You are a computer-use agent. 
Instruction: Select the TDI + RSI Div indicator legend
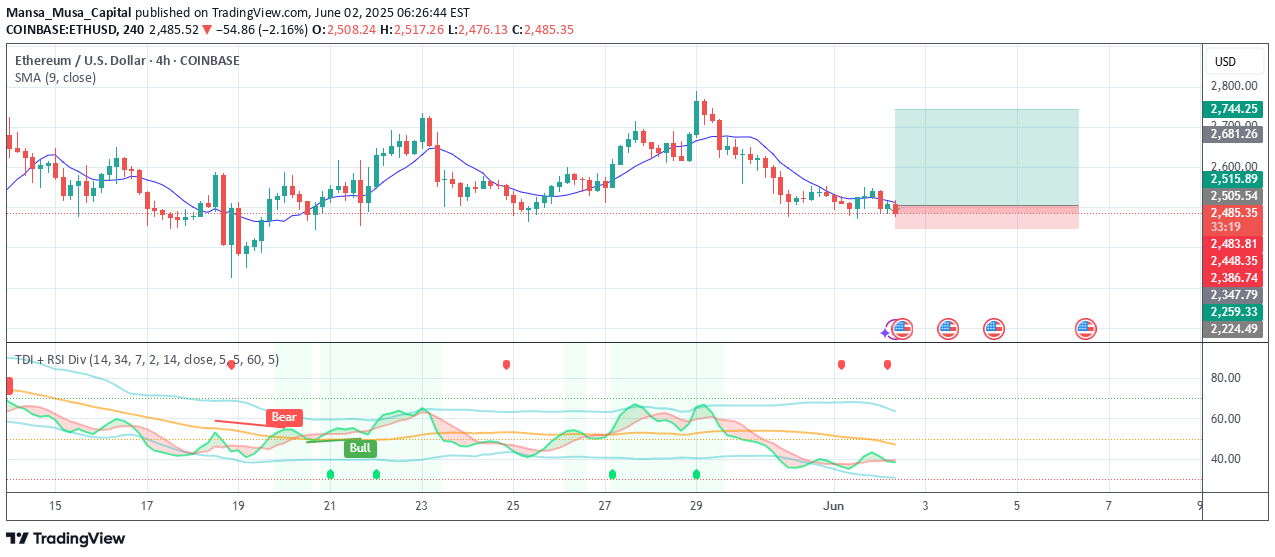point(147,359)
